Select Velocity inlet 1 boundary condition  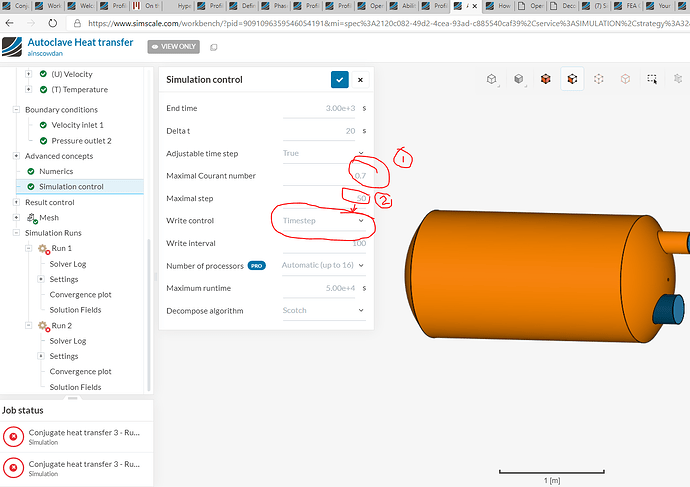[x=77, y=125]
